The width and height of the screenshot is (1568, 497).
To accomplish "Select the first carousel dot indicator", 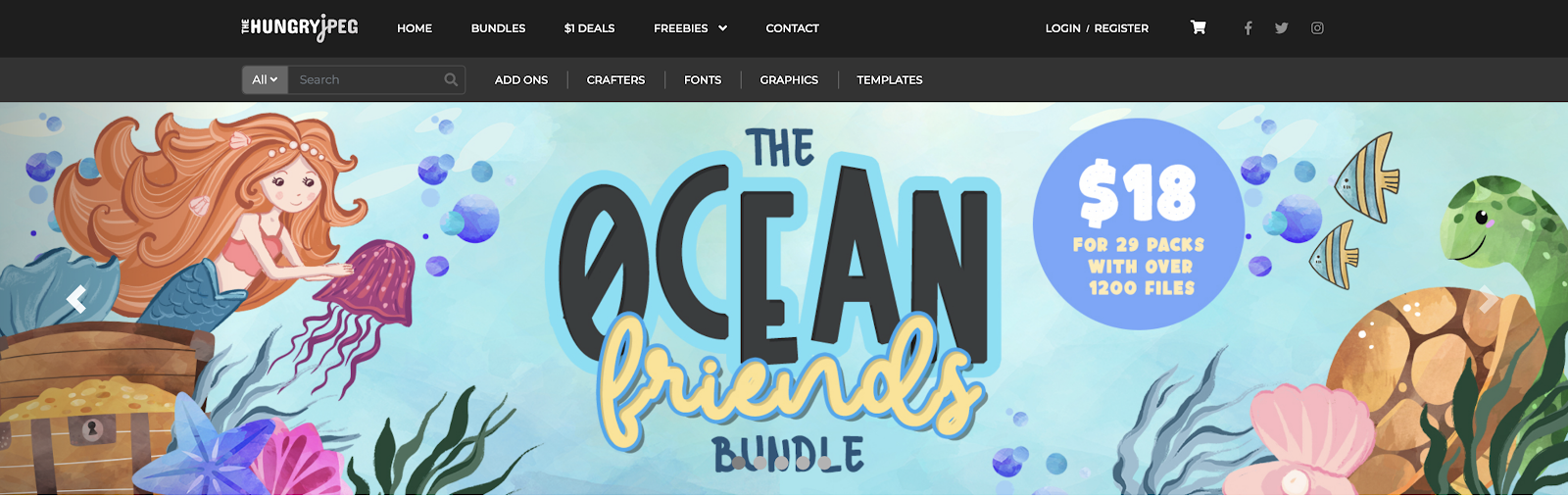I will pyautogui.click(x=738, y=463).
